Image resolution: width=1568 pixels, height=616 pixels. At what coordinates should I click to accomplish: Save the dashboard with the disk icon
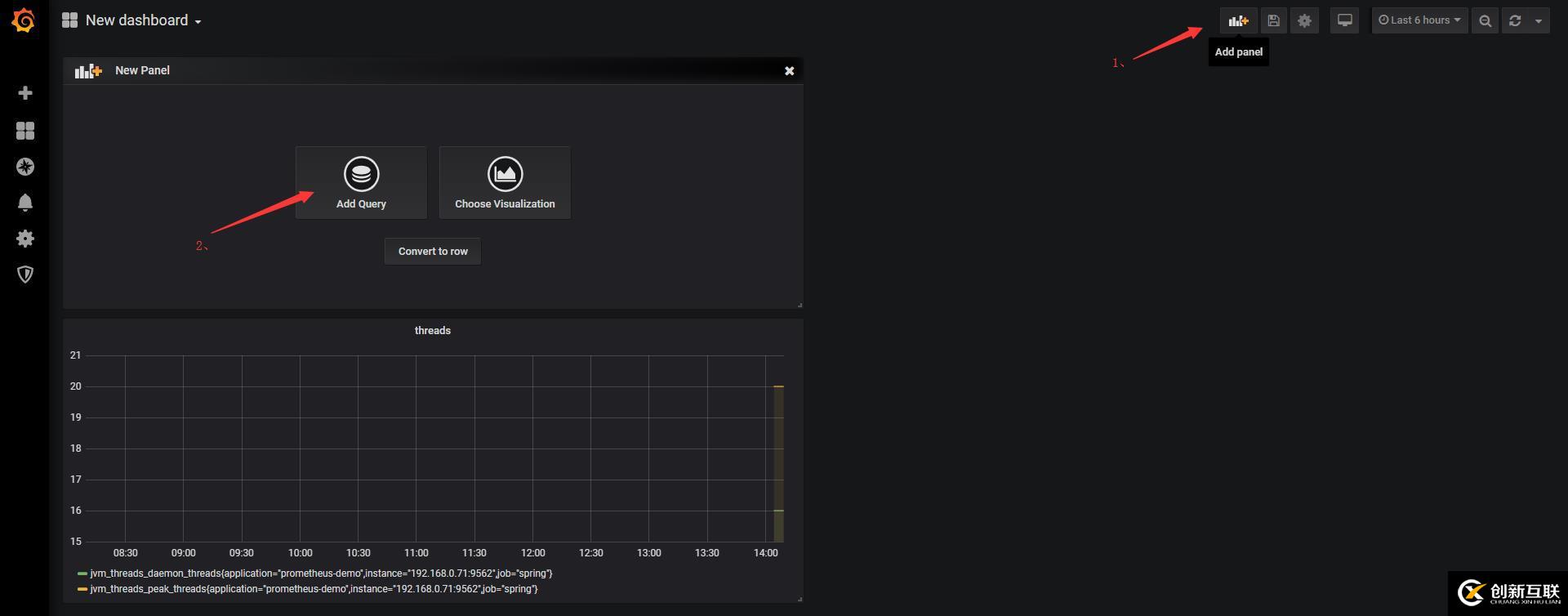(1273, 20)
